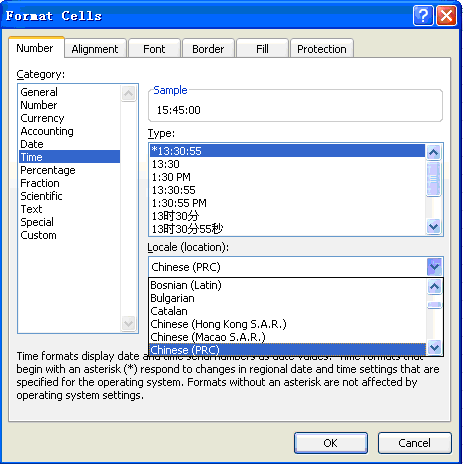463x464 pixels.
Task: Choose the Fraction category
Action: [69, 183]
